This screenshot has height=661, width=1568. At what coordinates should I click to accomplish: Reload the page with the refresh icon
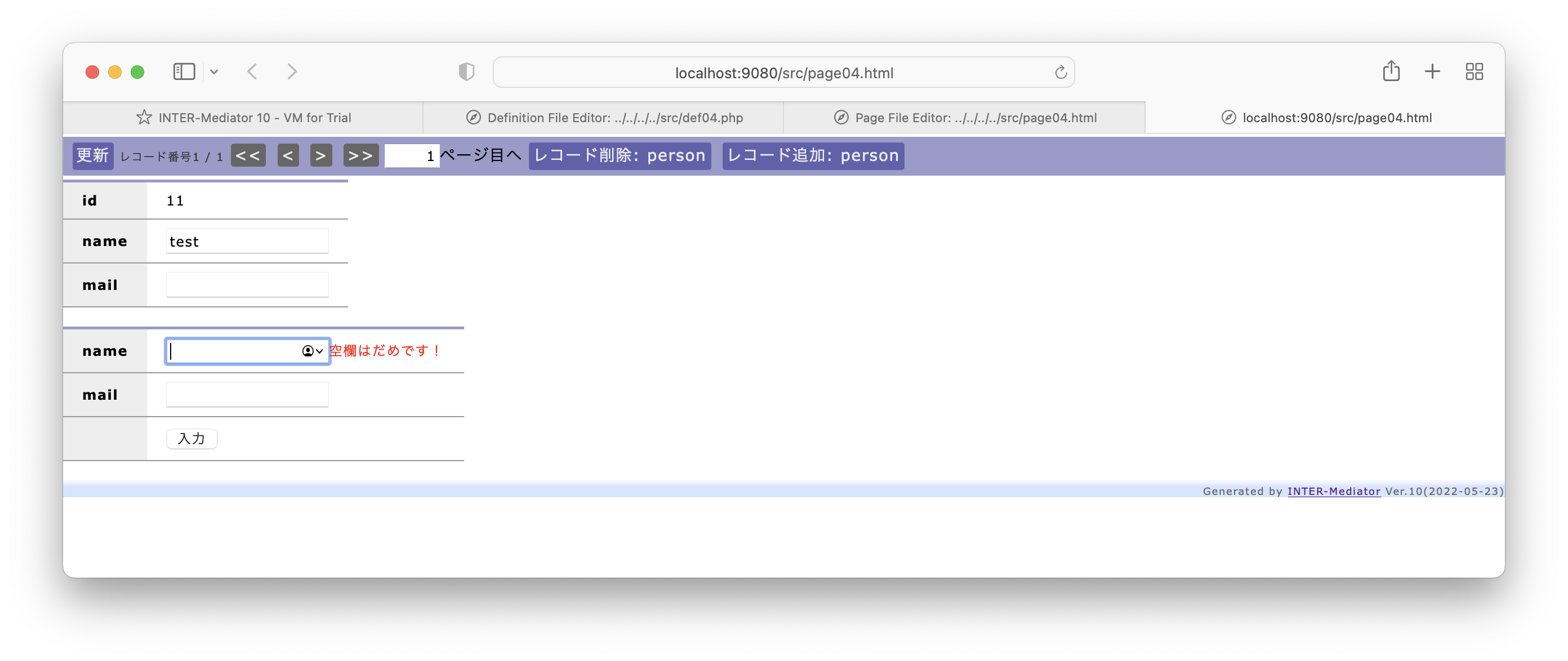click(x=1061, y=73)
